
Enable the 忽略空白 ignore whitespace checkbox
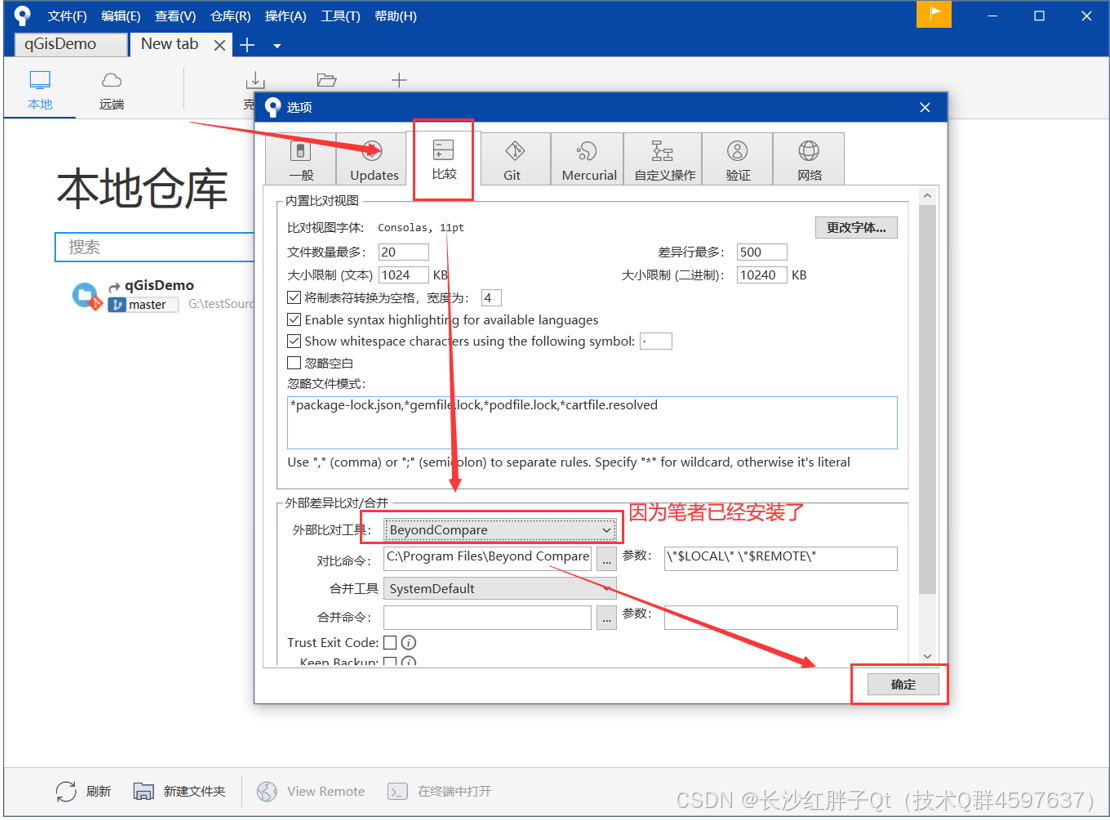[294, 363]
